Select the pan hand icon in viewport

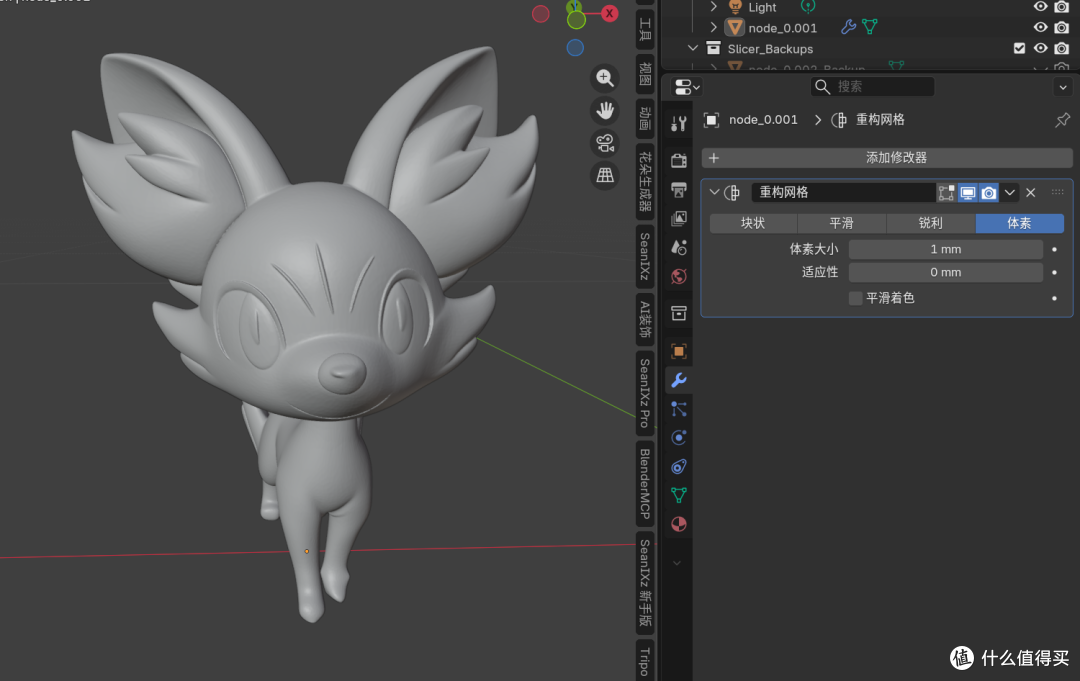(605, 110)
